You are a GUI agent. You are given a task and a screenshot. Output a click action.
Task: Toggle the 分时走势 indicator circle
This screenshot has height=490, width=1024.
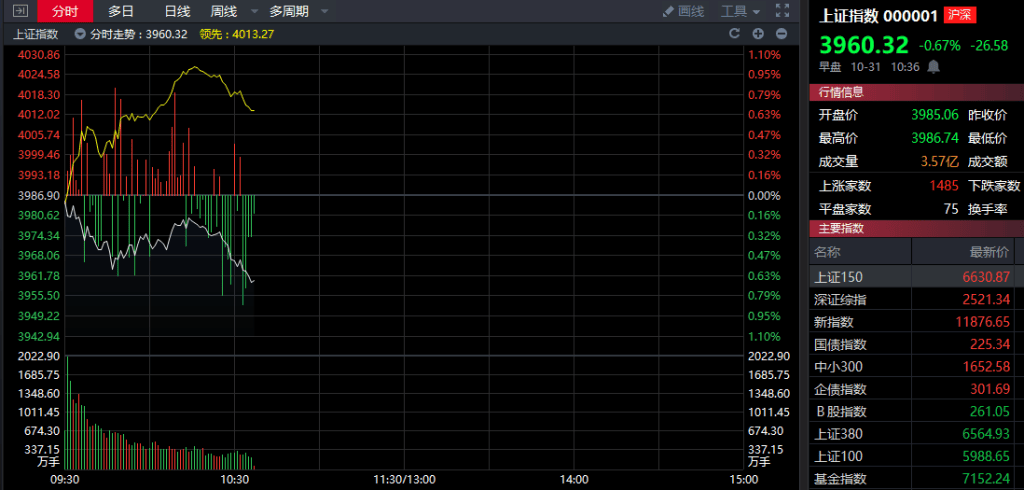point(80,33)
